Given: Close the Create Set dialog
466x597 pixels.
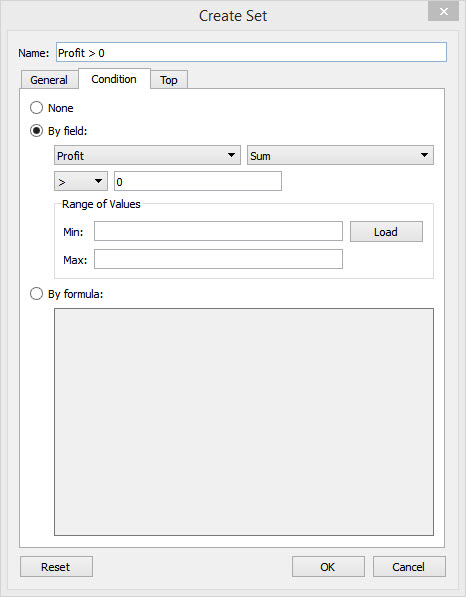Looking at the screenshot, I should (443, 11).
